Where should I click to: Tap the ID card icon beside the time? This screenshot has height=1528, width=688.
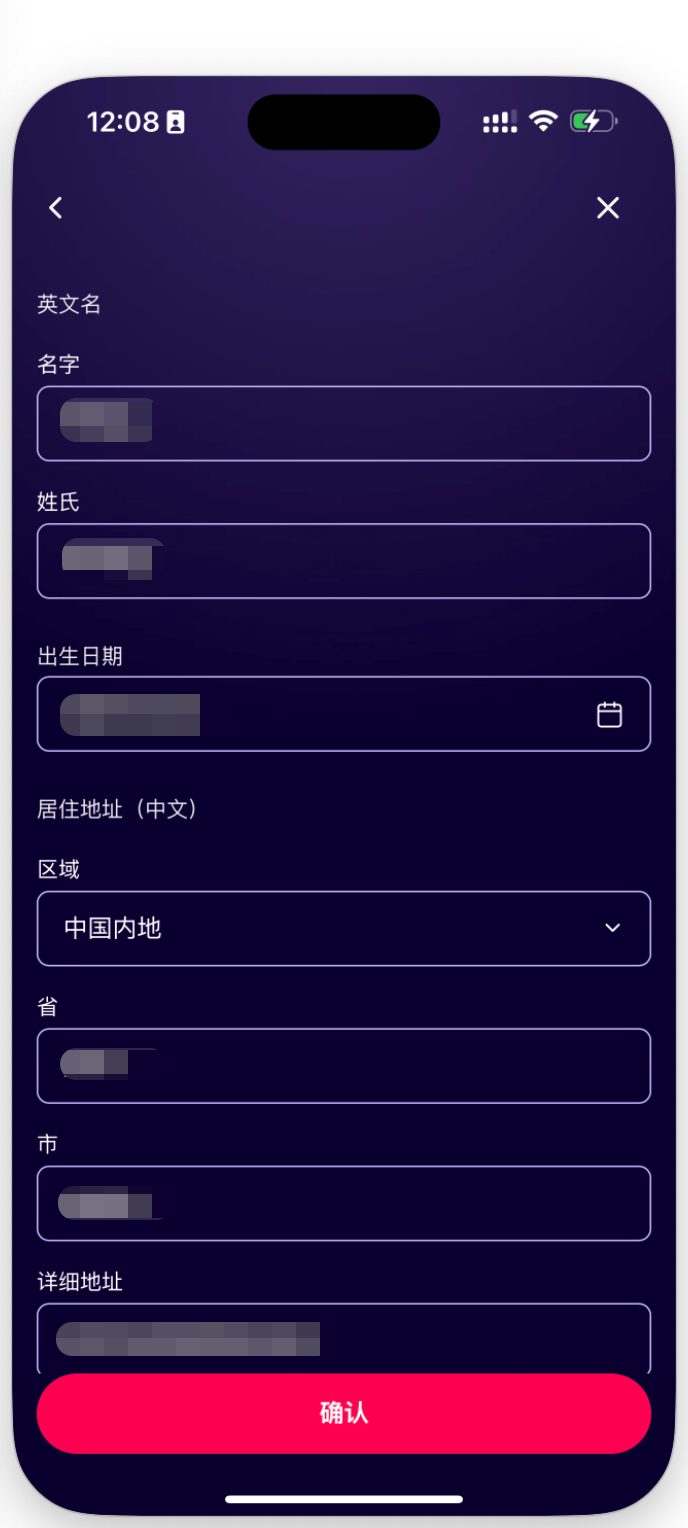pyautogui.click(x=176, y=123)
